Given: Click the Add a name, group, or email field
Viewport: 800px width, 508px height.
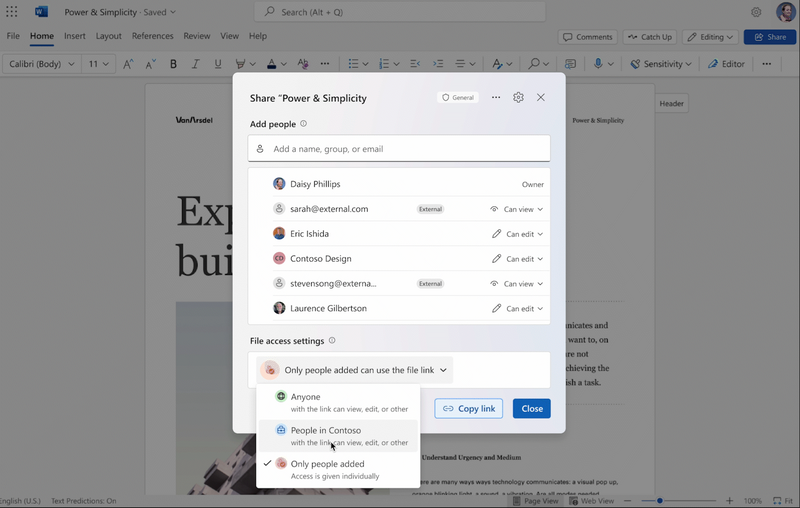Looking at the screenshot, I should click(399, 148).
